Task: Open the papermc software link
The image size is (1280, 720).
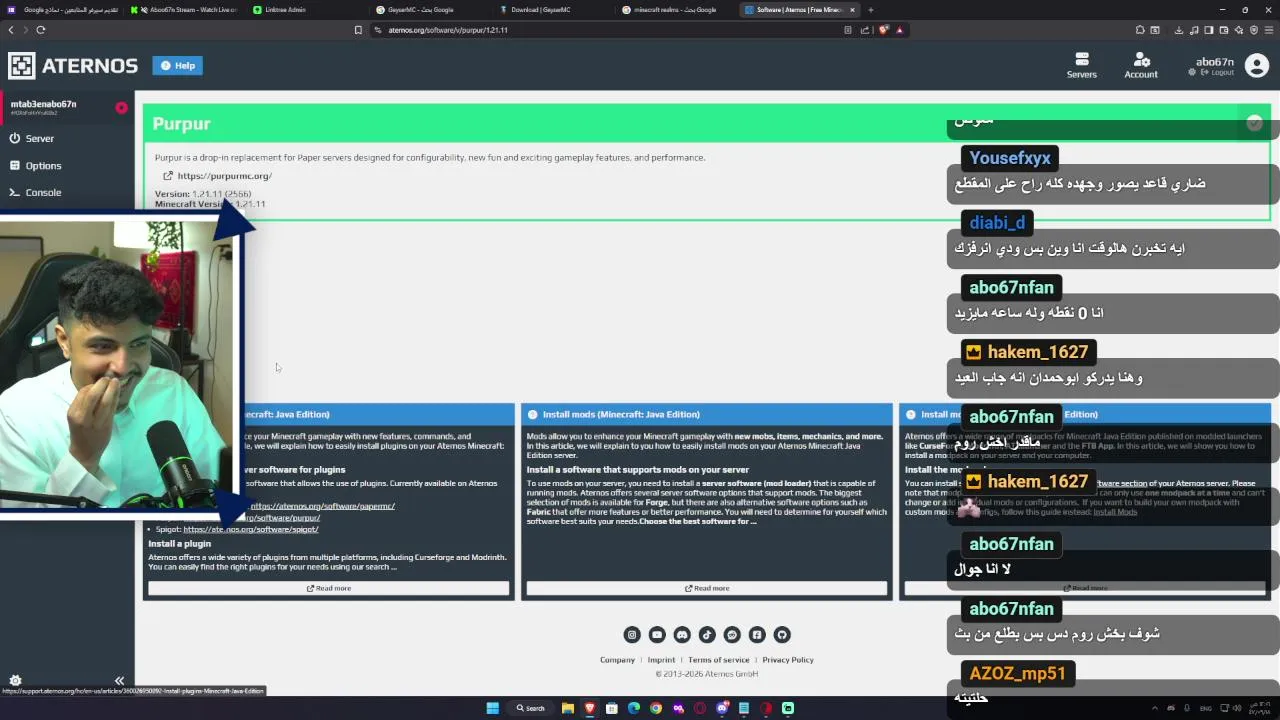Action: tap(322, 506)
